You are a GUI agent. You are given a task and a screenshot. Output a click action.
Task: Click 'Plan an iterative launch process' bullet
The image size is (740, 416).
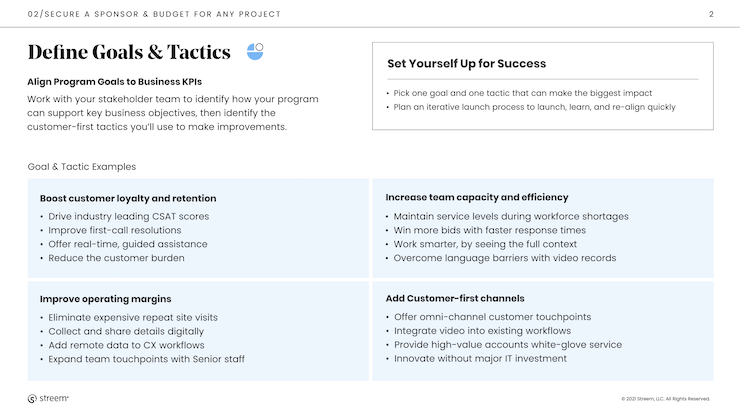click(x=534, y=107)
